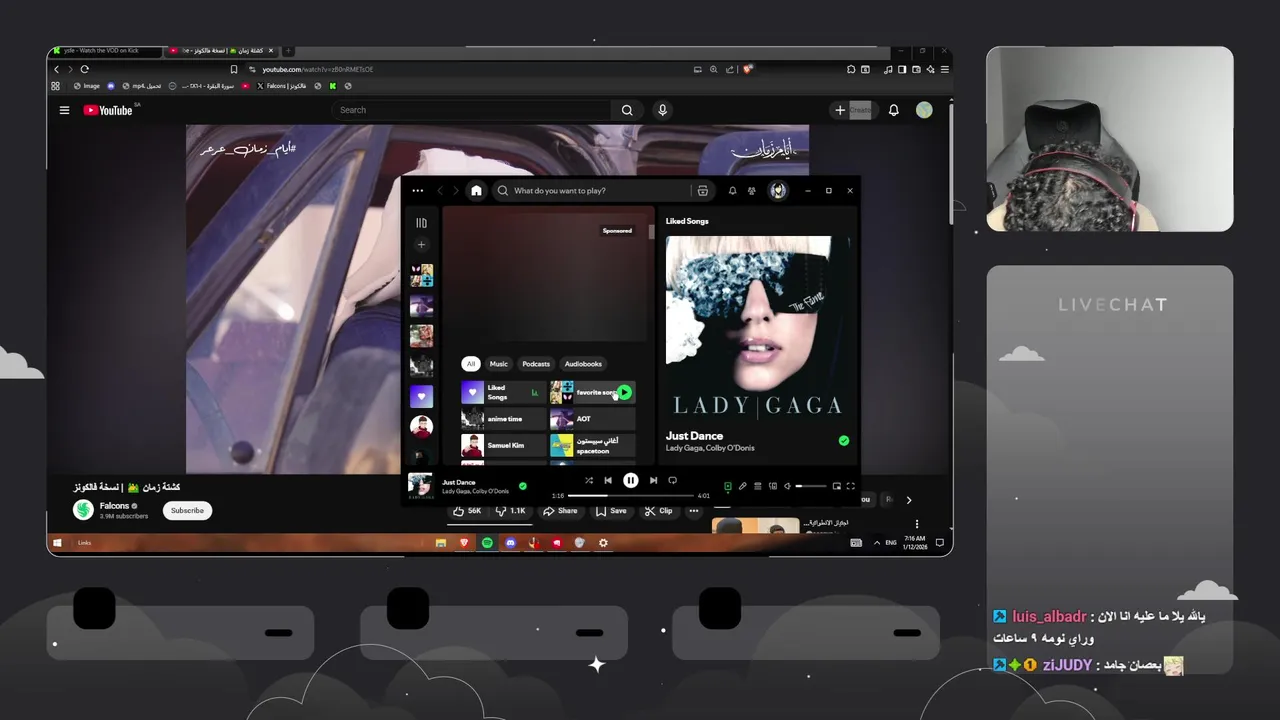Open Spotify notifications bell

(x=732, y=191)
